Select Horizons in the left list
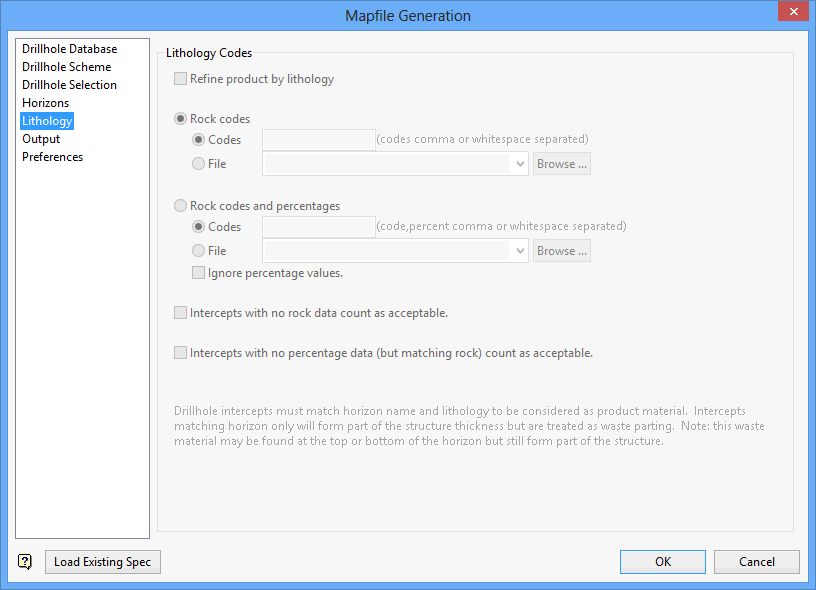Image resolution: width=816 pixels, height=590 pixels. pos(46,103)
